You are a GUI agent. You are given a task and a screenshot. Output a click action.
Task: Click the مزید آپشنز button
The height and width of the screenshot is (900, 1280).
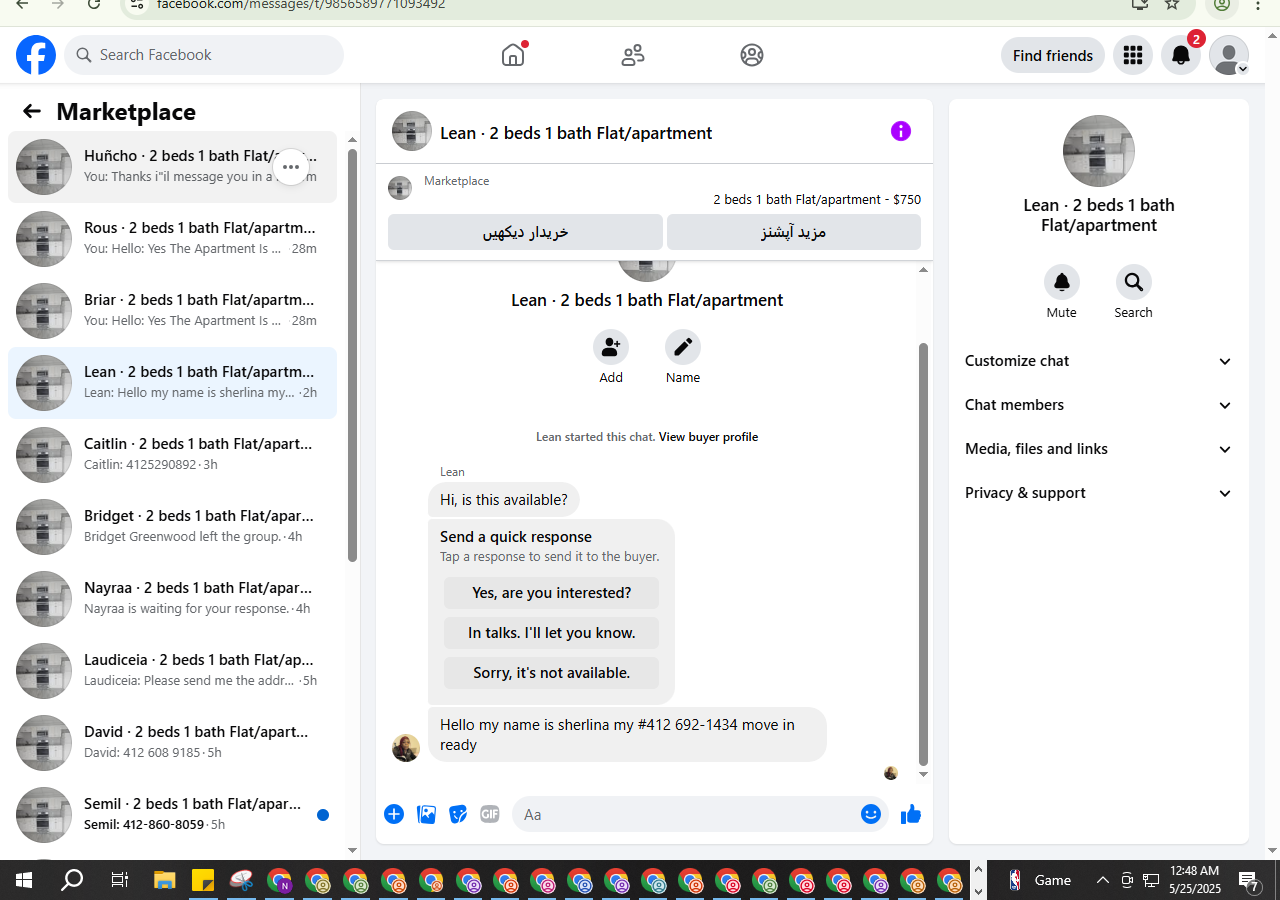(794, 232)
